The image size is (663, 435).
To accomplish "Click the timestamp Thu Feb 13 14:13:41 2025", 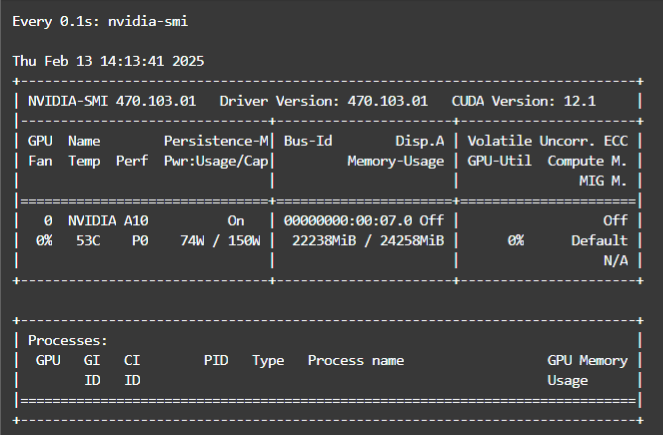I will coord(108,61).
